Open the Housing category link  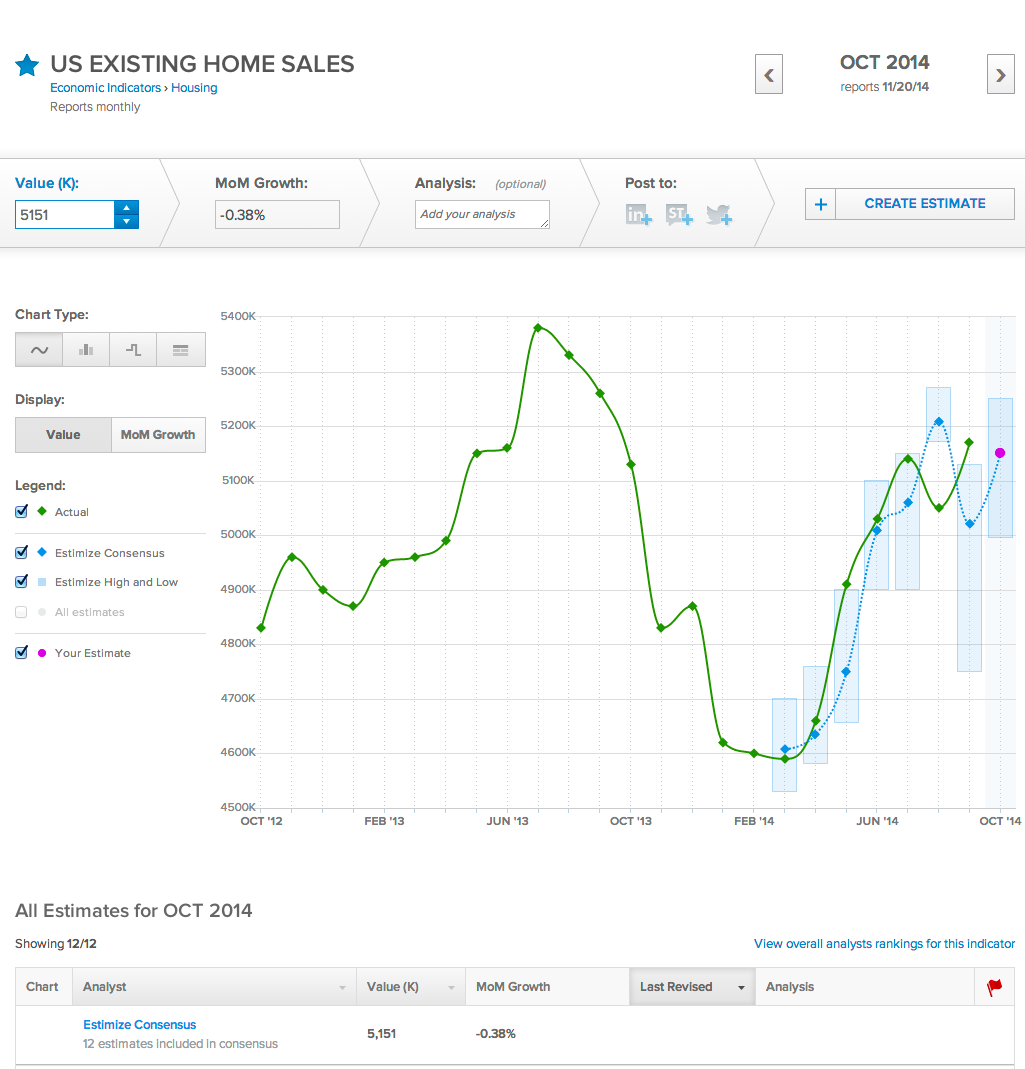194,88
